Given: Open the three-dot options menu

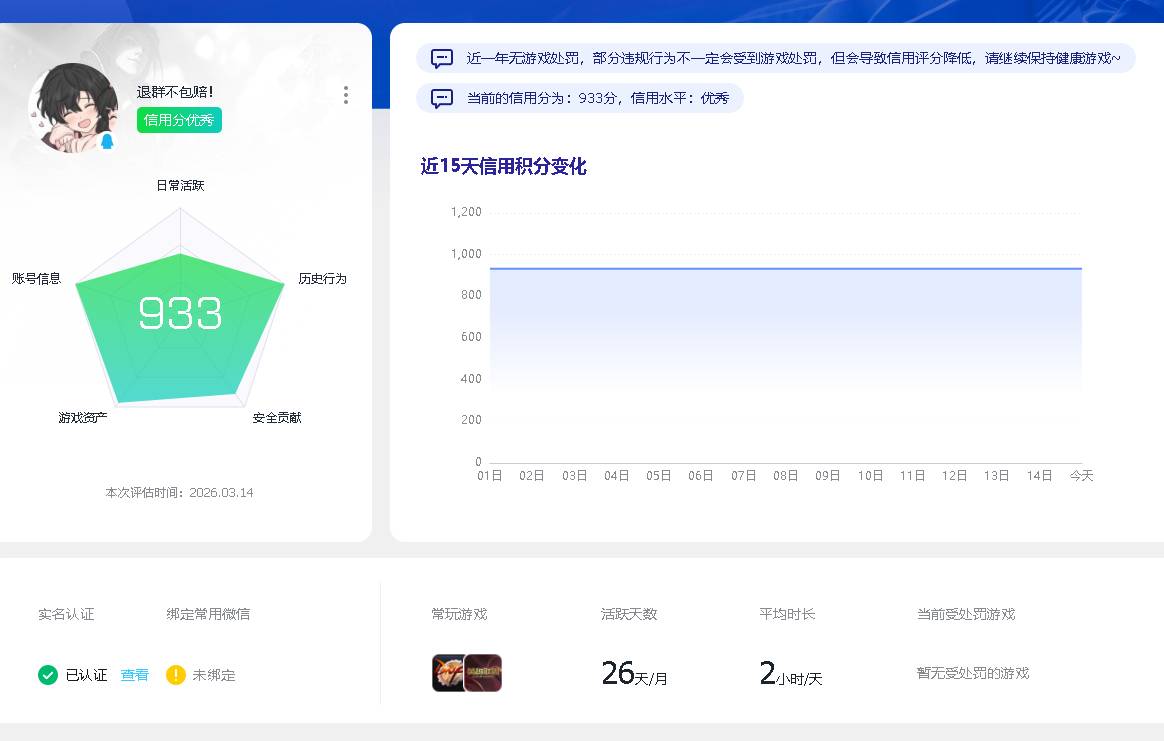Looking at the screenshot, I should click(346, 95).
